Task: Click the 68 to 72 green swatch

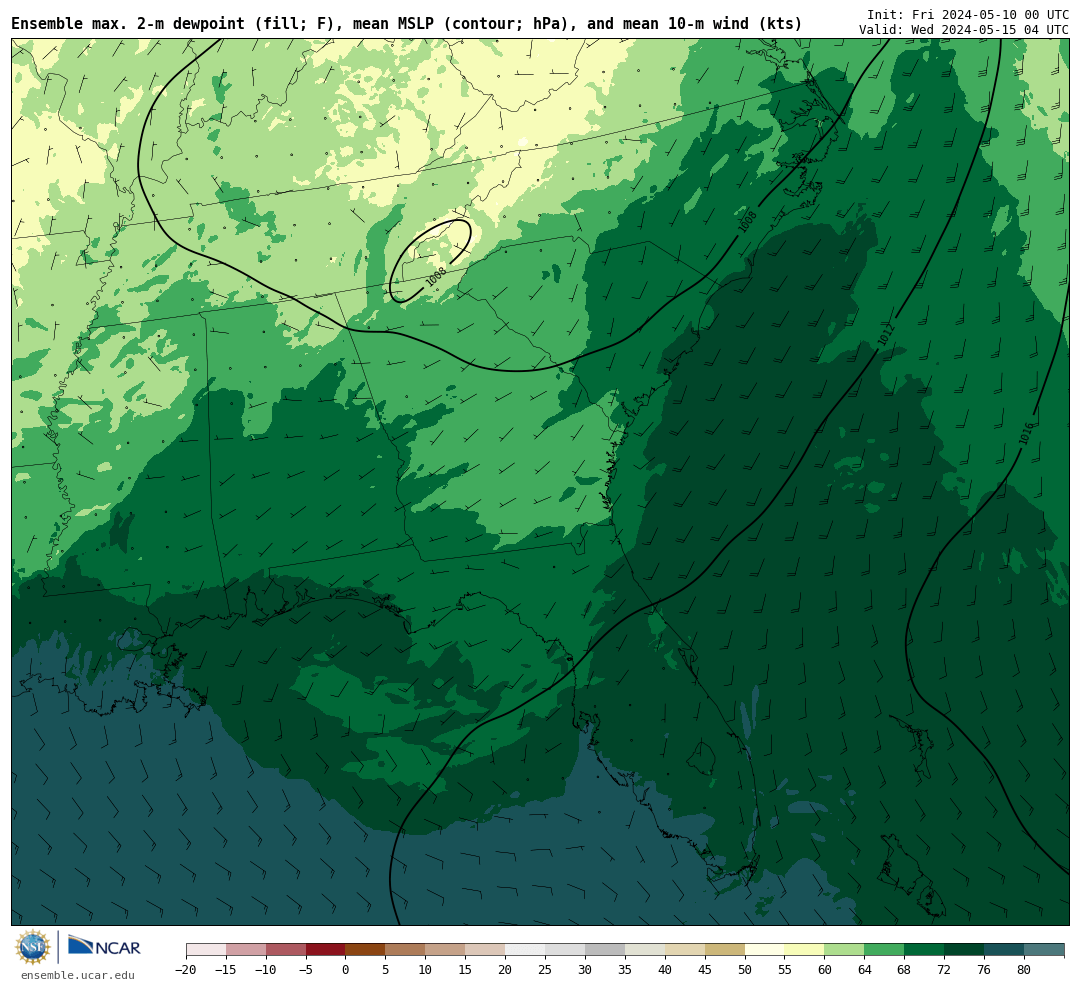Action: (x=925, y=950)
